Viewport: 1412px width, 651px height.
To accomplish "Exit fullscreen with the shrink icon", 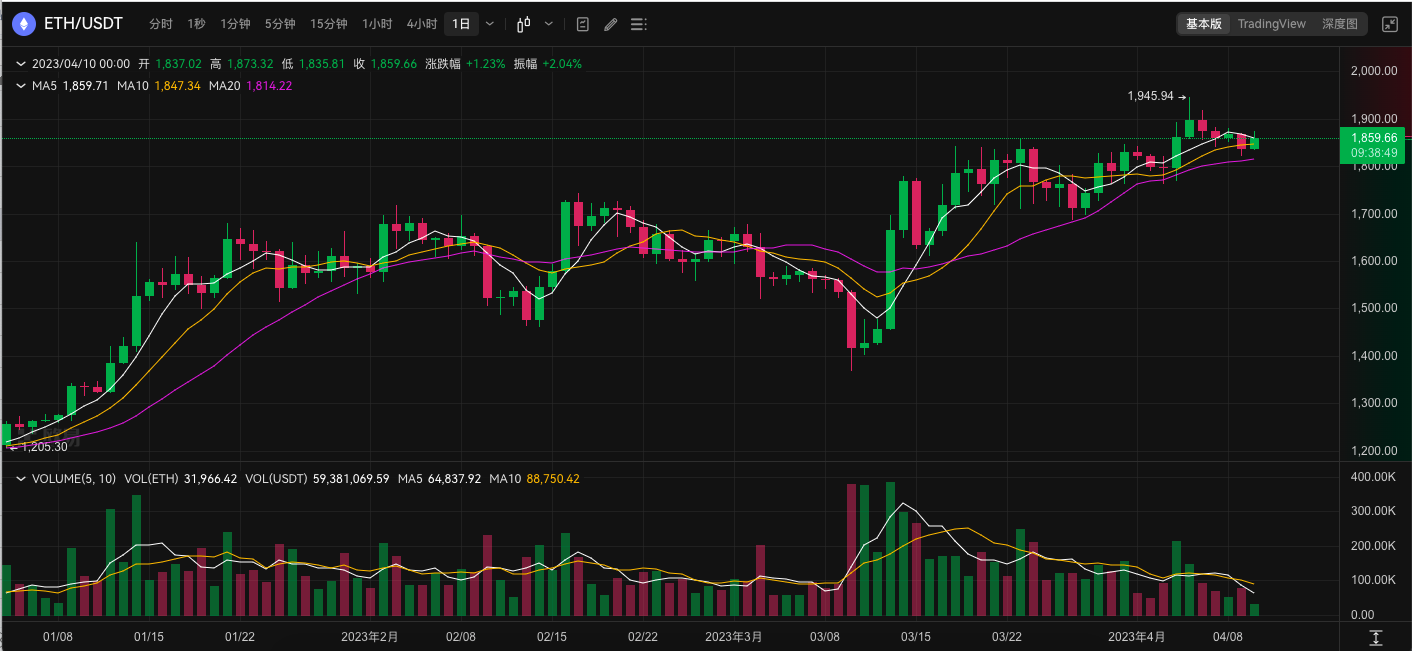I will point(1389,24).
